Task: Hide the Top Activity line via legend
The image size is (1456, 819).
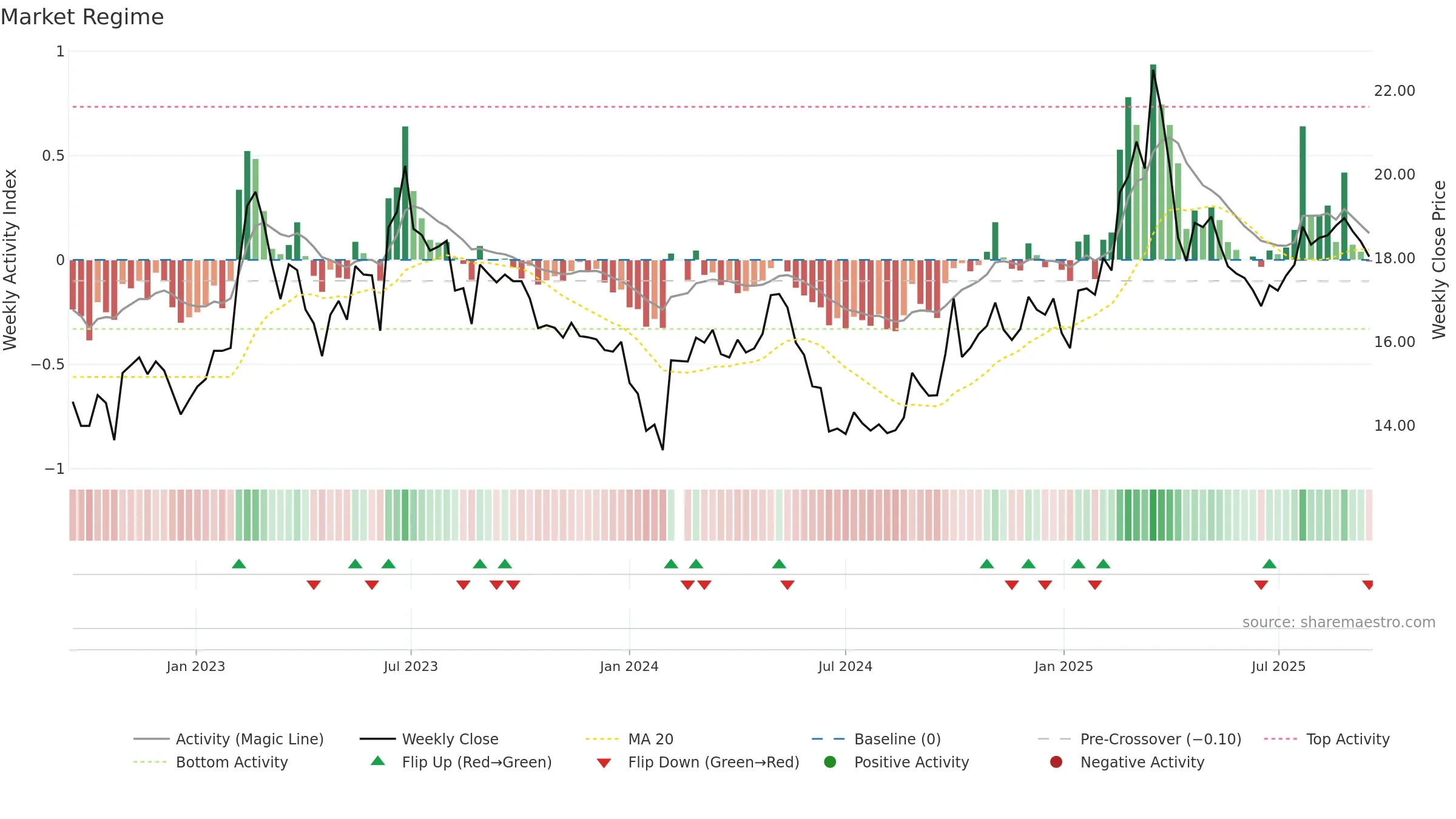Action: click(x=1326, y=739)
